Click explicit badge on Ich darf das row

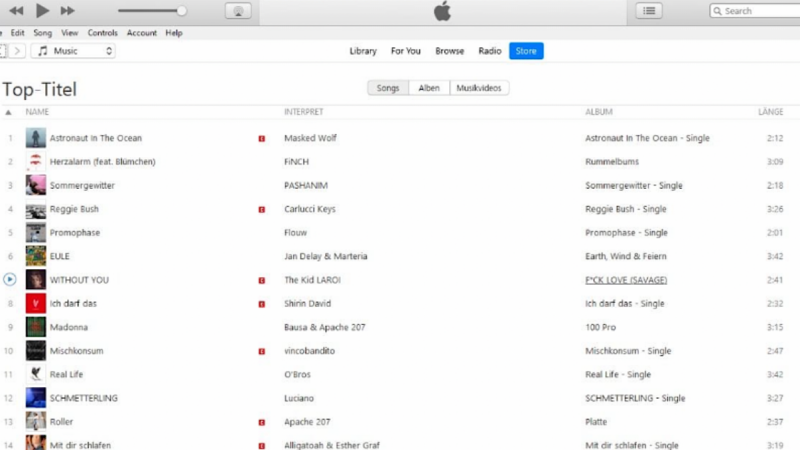coord(262,304)
